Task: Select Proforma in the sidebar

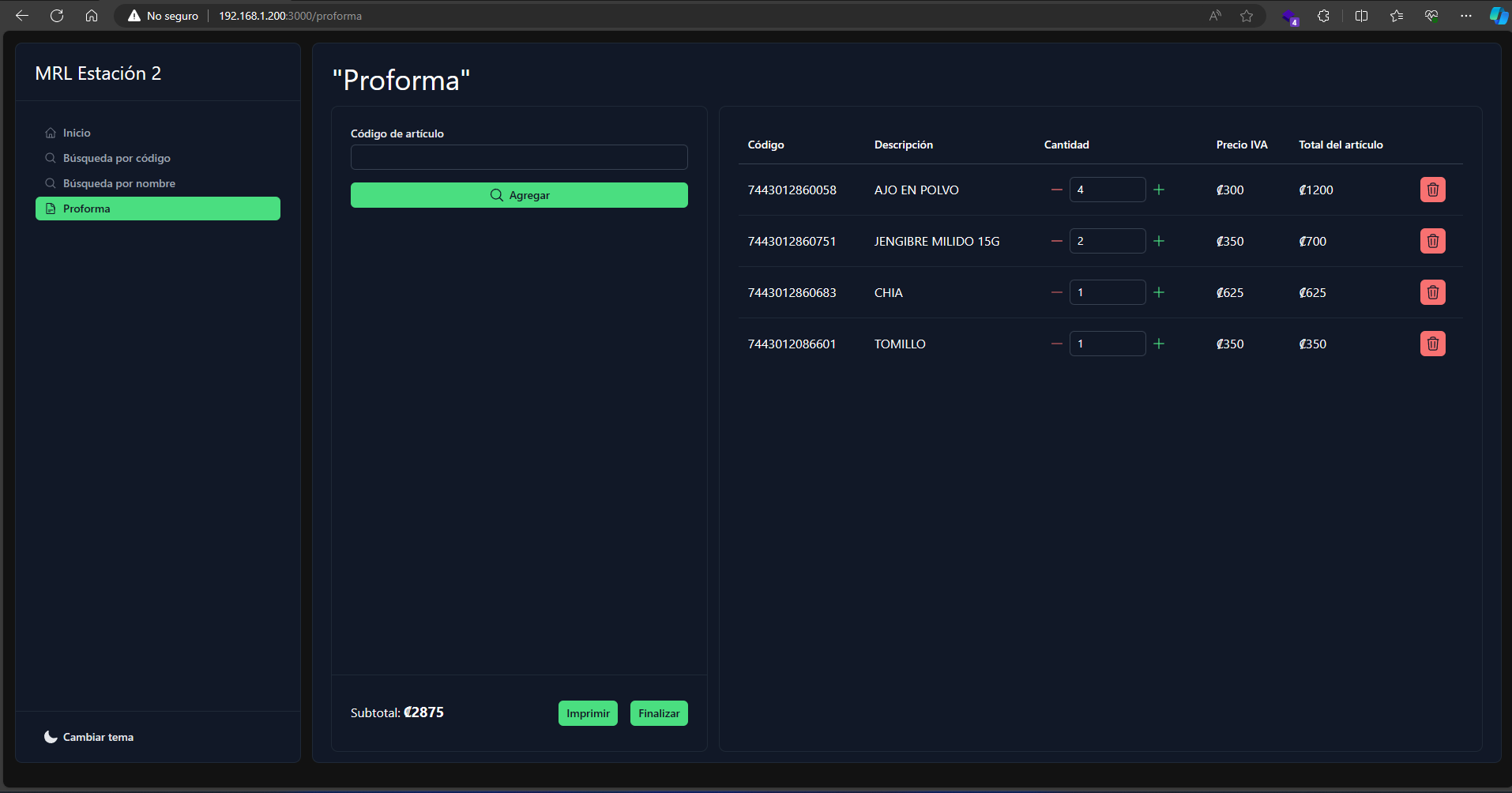Action: pos(158,209)
